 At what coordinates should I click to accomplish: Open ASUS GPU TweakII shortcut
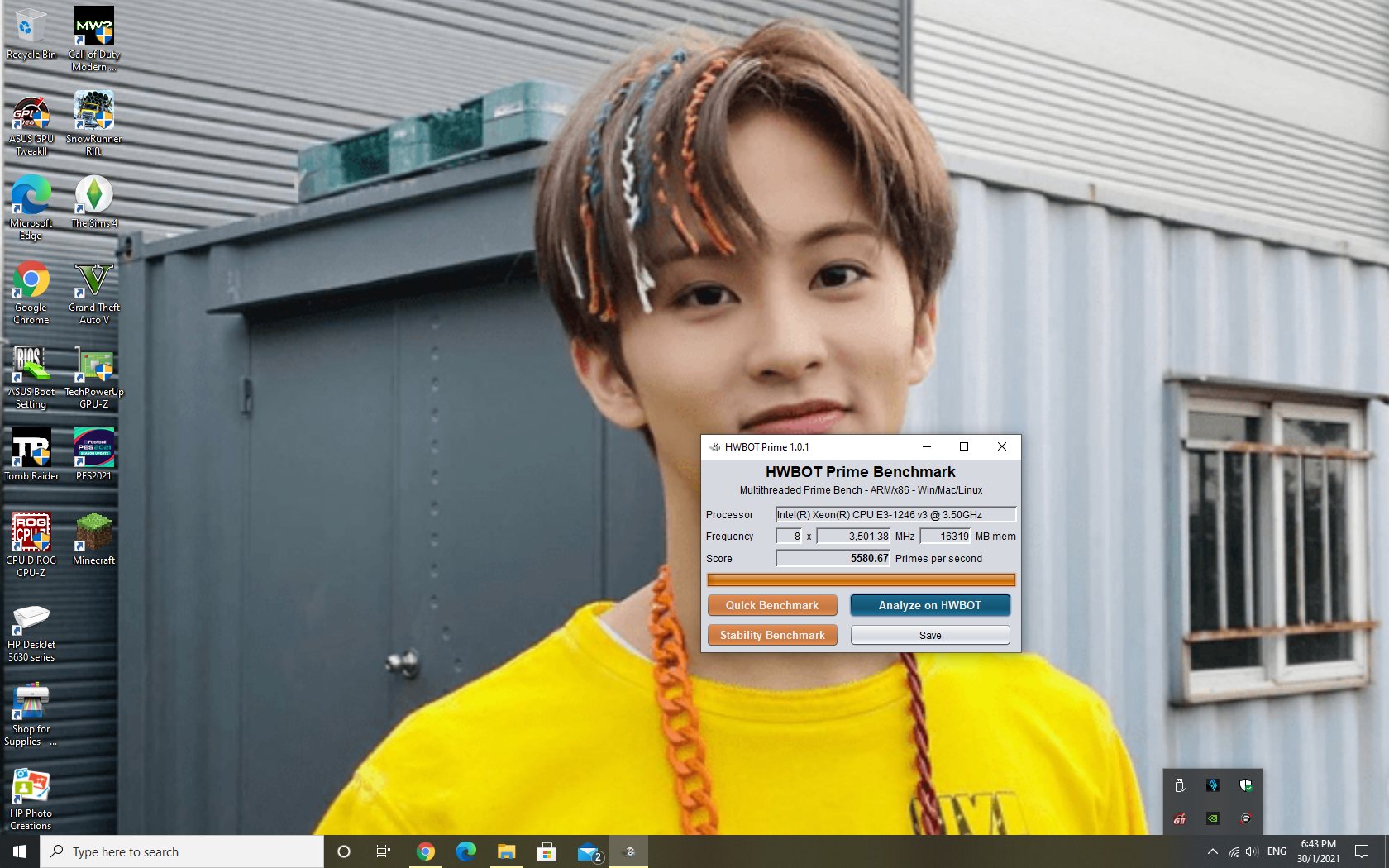coord(31,124)
